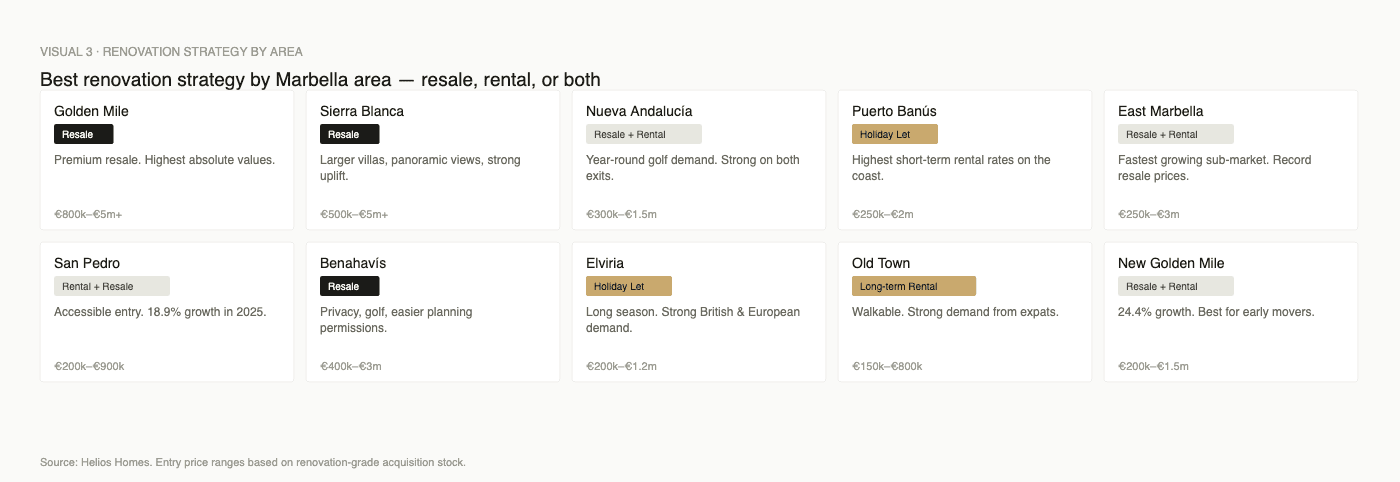Click the Holiday Let tag under Elviria
The height and width of the screenshot is (482, 1400).
click(x=628, y=286)
